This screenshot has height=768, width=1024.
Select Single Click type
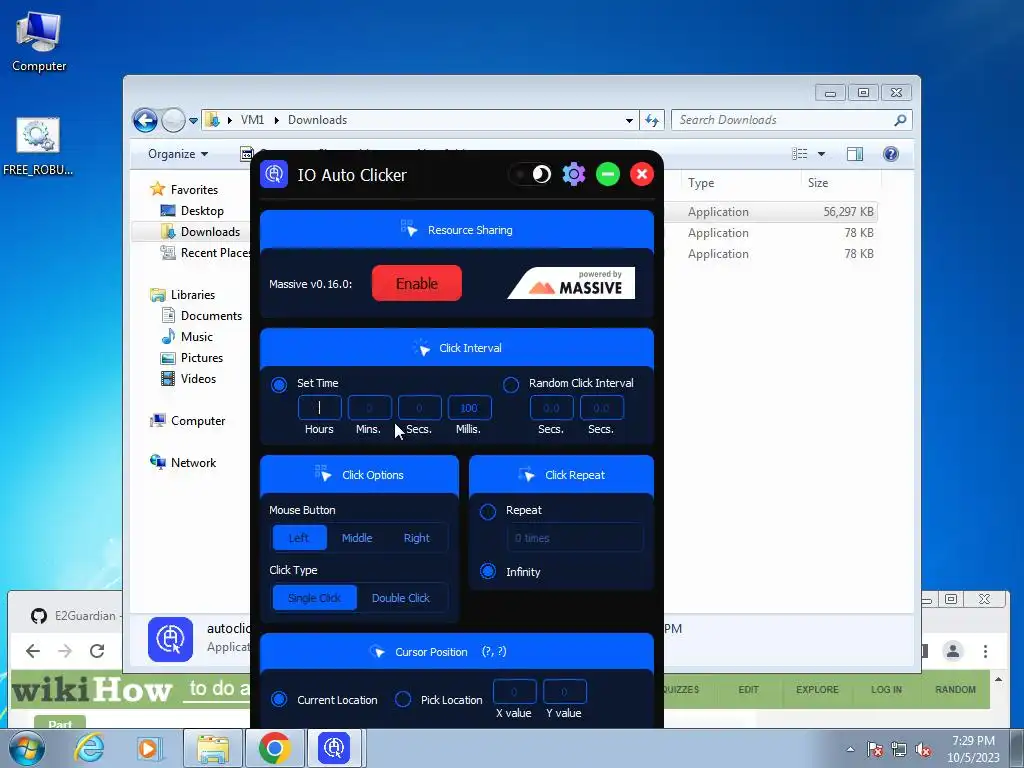[314, 598]
